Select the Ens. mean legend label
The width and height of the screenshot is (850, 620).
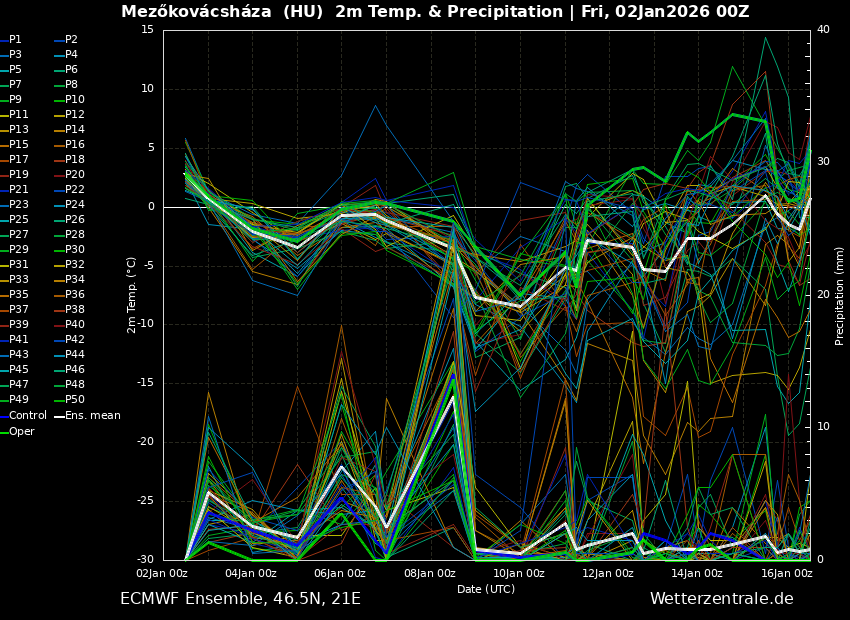point(92,415)
